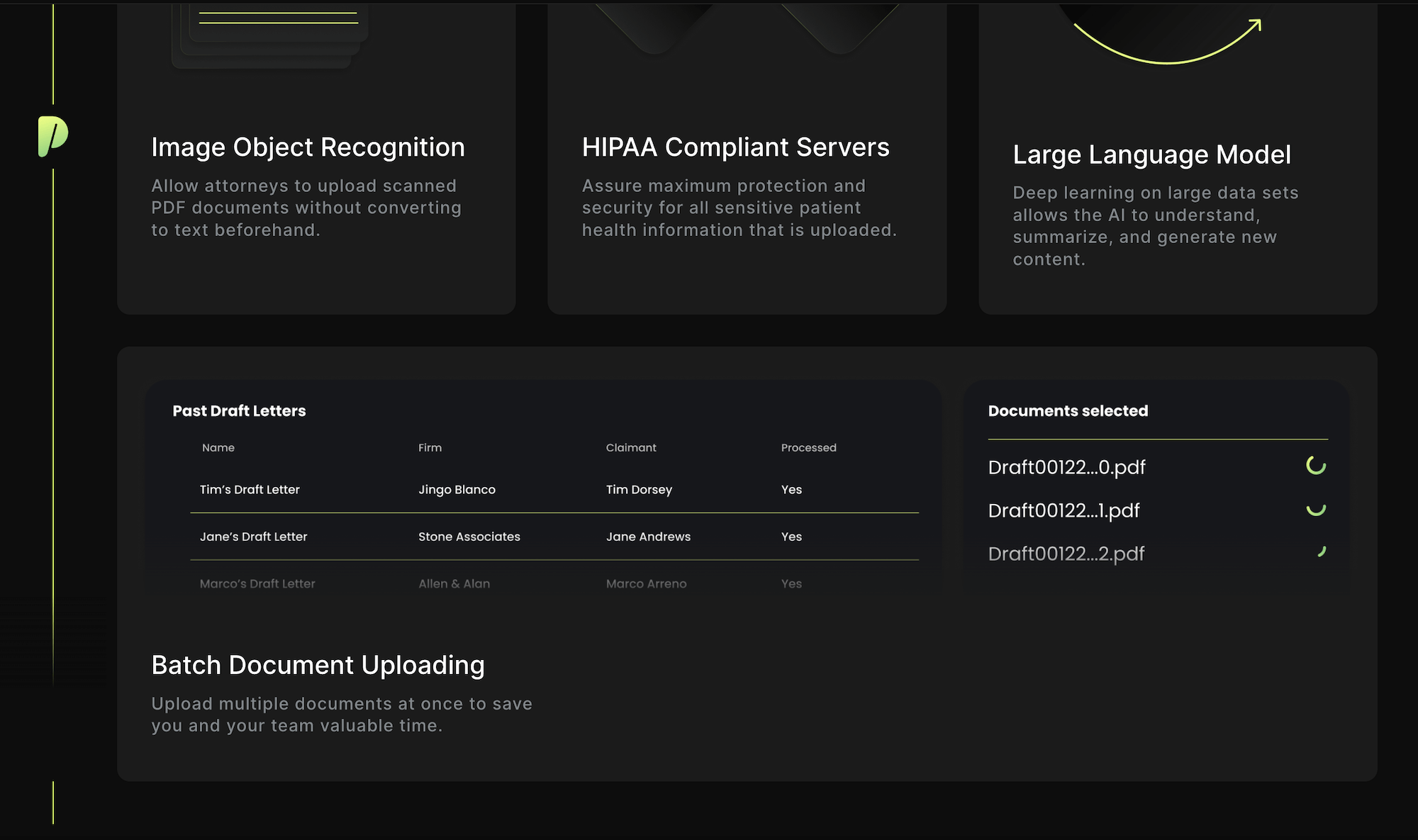Open Draft00122...0.pdf in documents selected
The image size is (1418, 840).
(1066, 468)
